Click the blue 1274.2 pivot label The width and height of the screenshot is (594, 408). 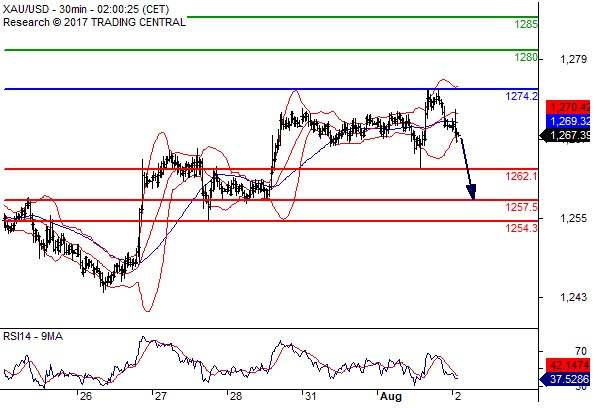point(521,96)
